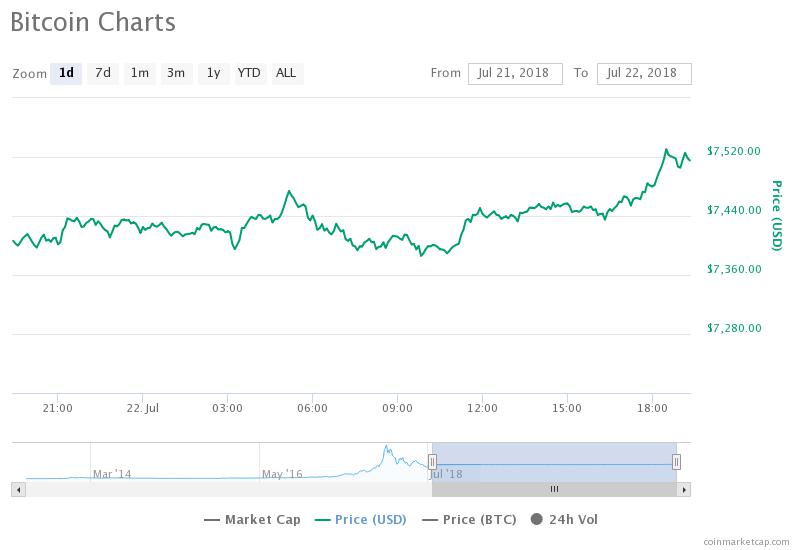Select the 1d zoom range
The height and width of the screenshot is (550, 800).
click(66, 73)
